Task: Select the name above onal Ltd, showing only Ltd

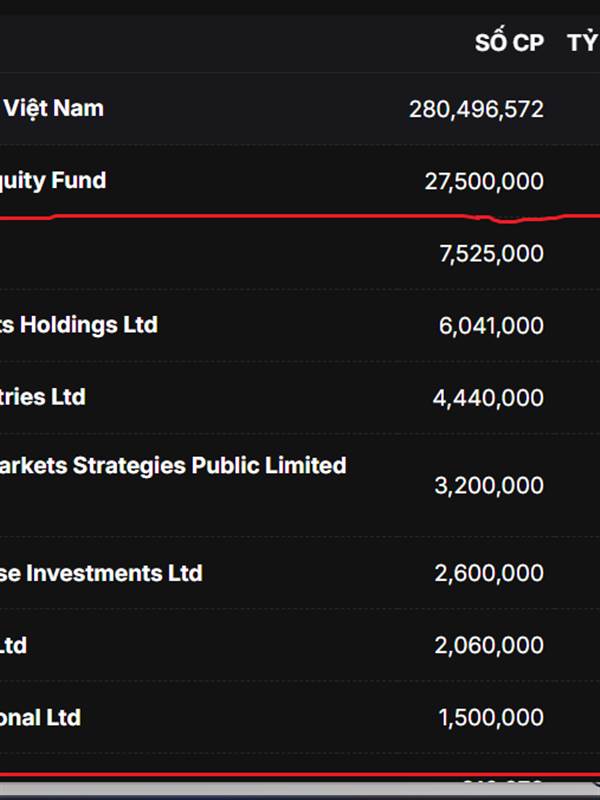Action: [14, 645]
